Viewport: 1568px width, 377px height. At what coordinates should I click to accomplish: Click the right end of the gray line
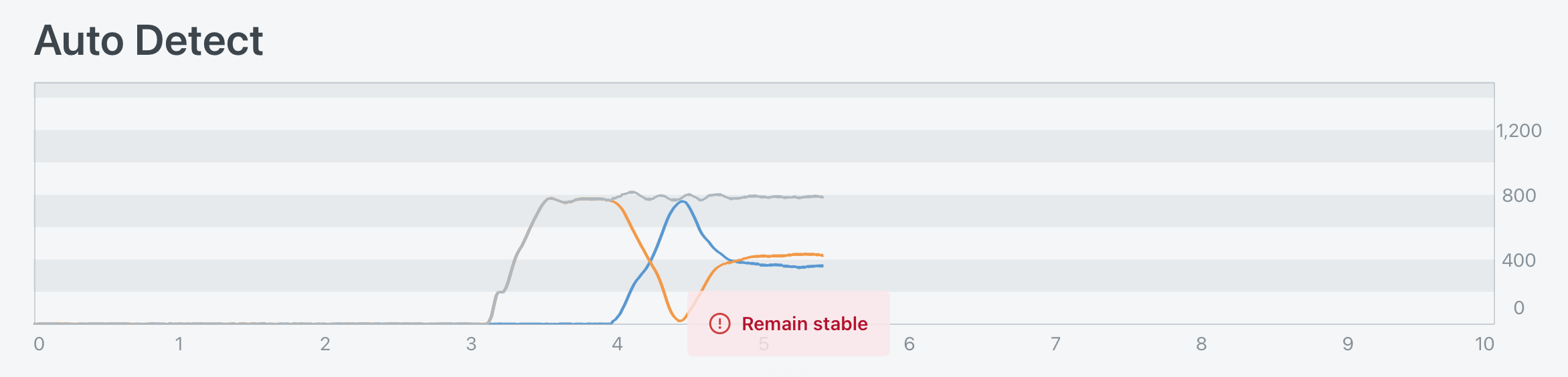tap(822, 197)
